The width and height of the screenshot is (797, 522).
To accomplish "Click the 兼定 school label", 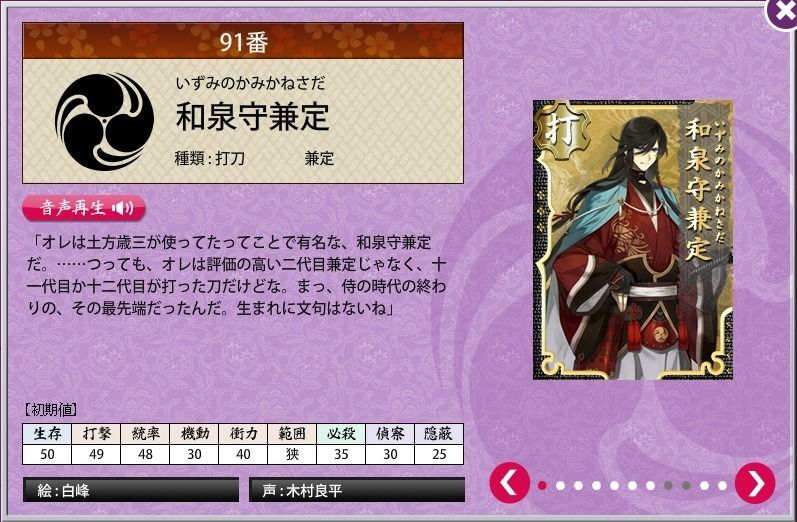I will pos(319,159).
